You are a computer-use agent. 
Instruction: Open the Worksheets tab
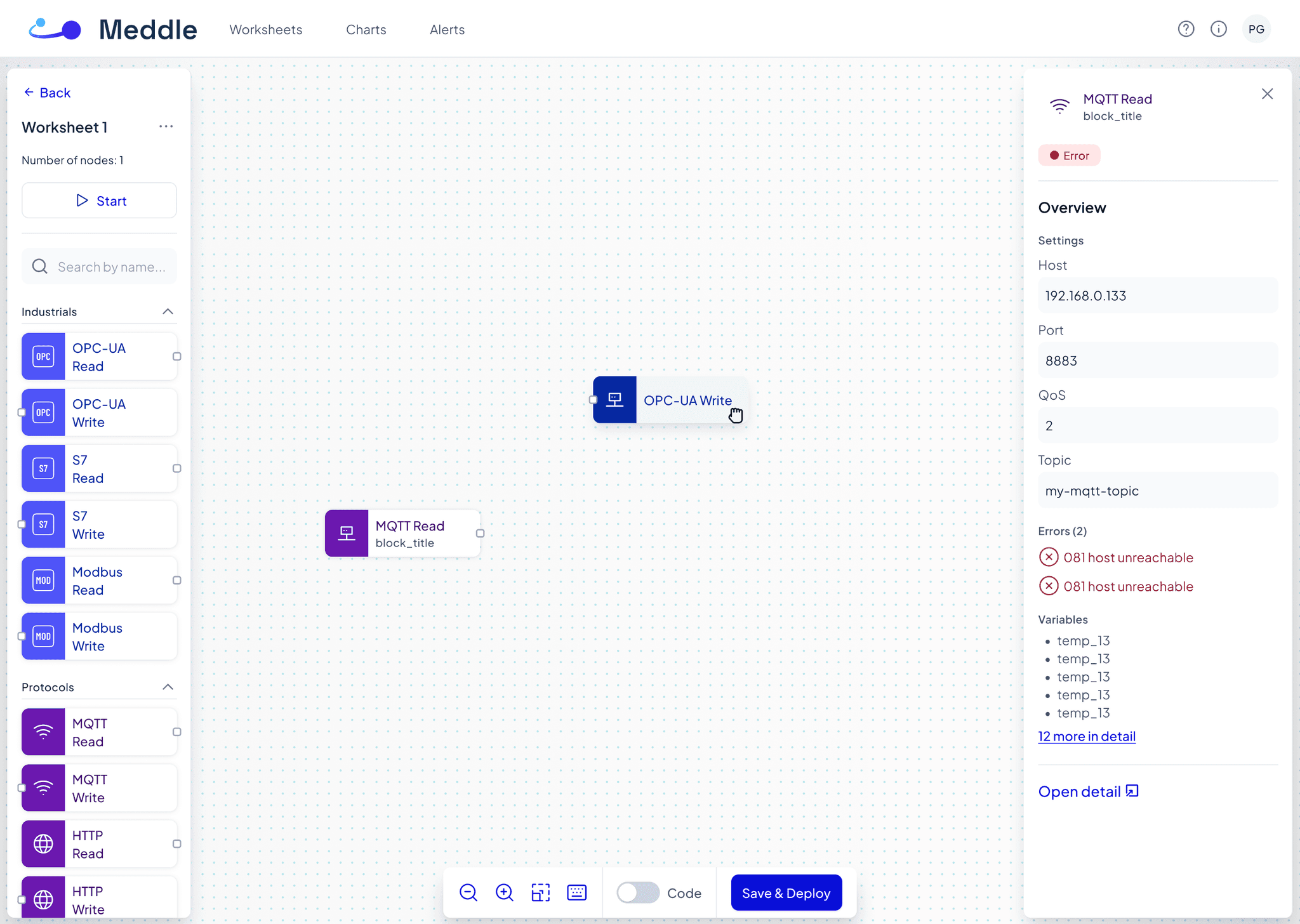(266, 30)
